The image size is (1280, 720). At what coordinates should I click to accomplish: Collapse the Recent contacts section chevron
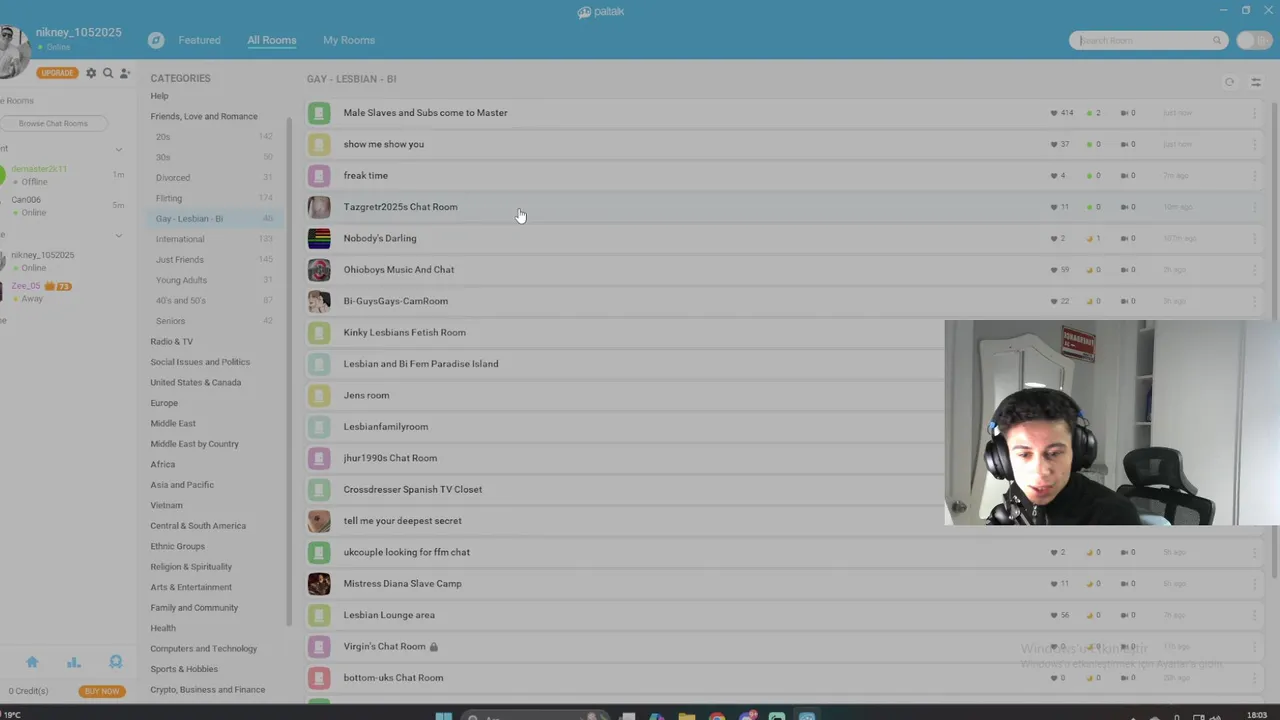pos(118,150)
